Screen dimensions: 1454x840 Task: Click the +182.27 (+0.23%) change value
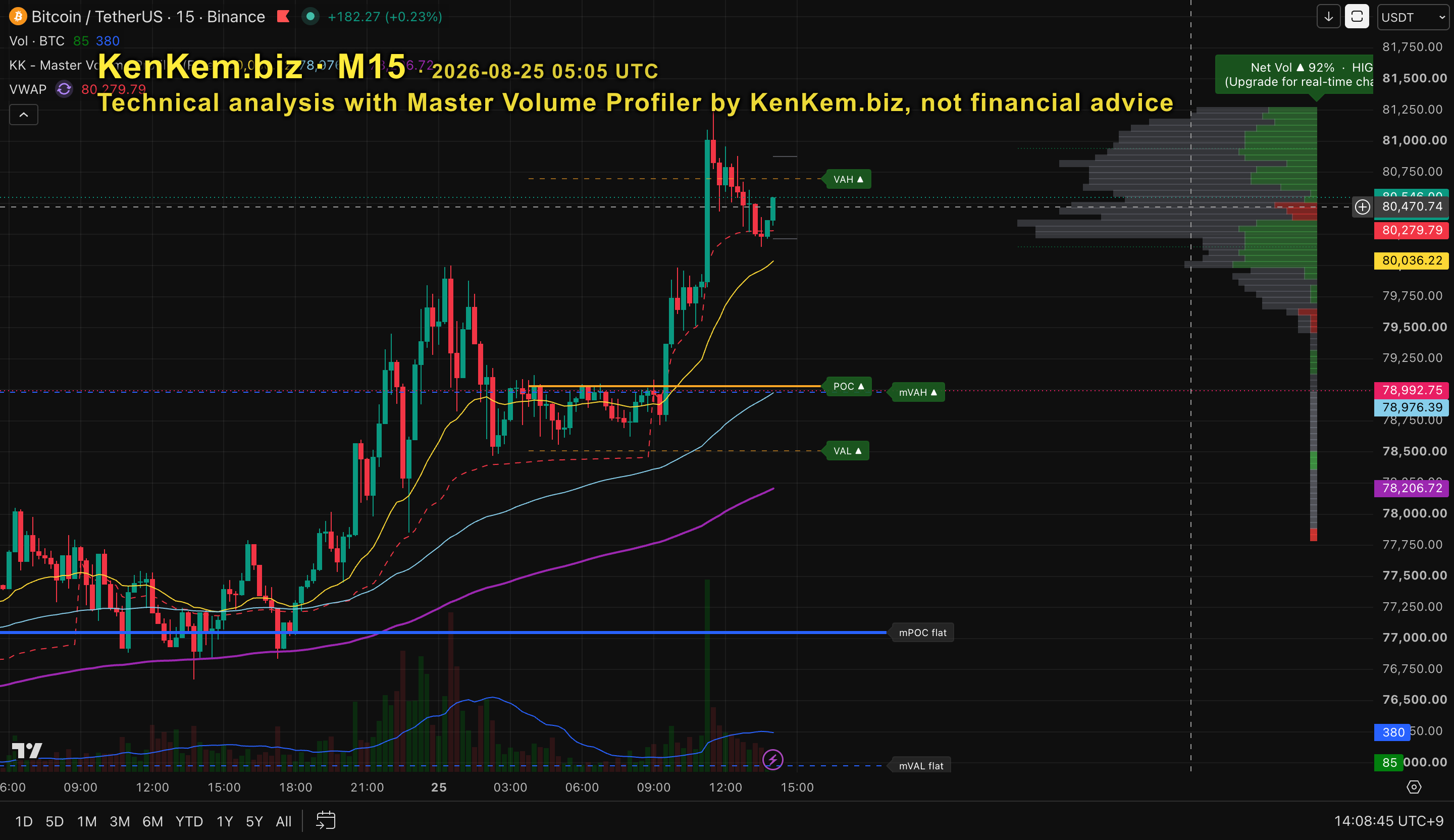click(385, 17)
